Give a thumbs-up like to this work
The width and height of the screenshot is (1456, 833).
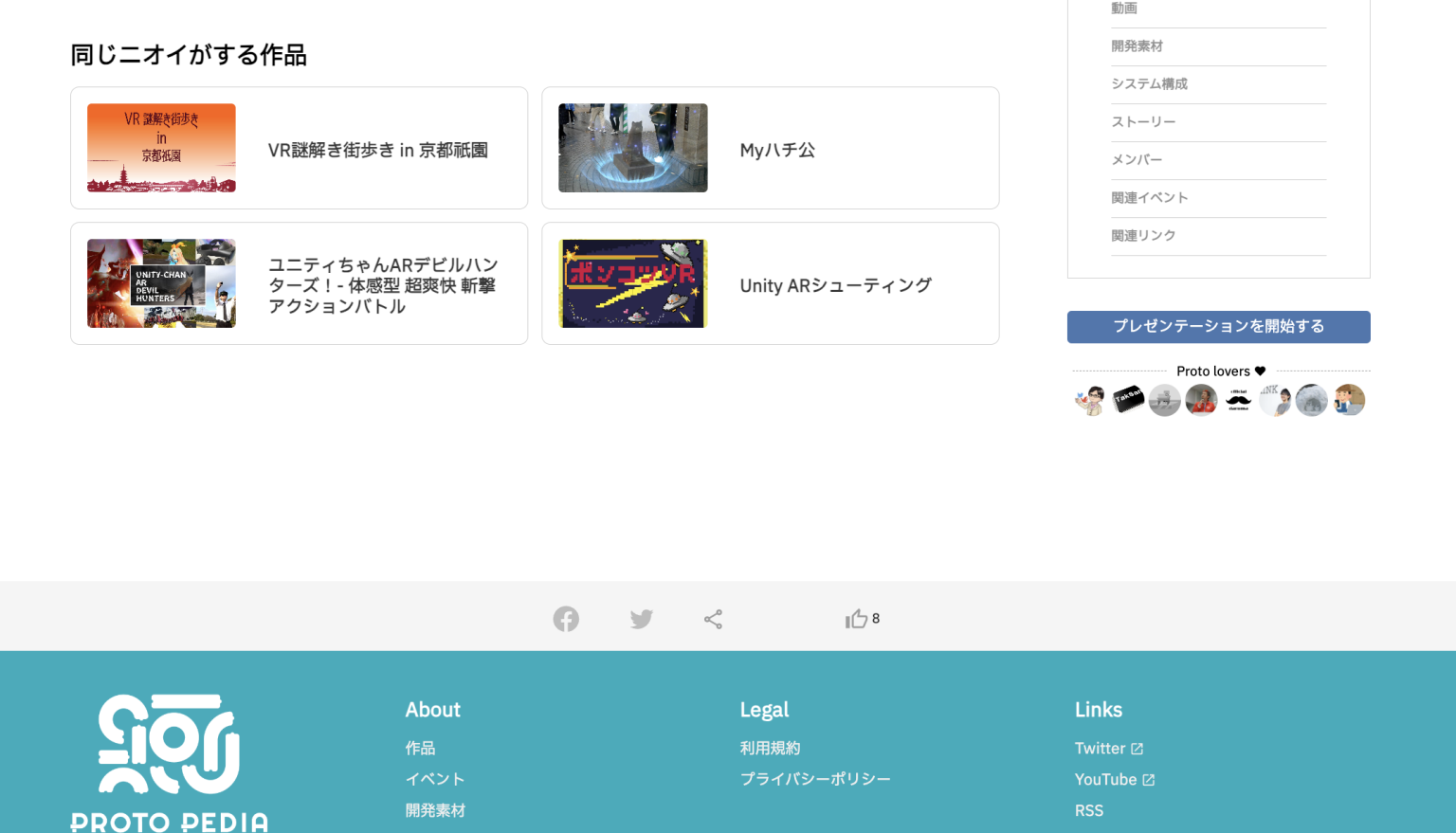tap(856, 618)
